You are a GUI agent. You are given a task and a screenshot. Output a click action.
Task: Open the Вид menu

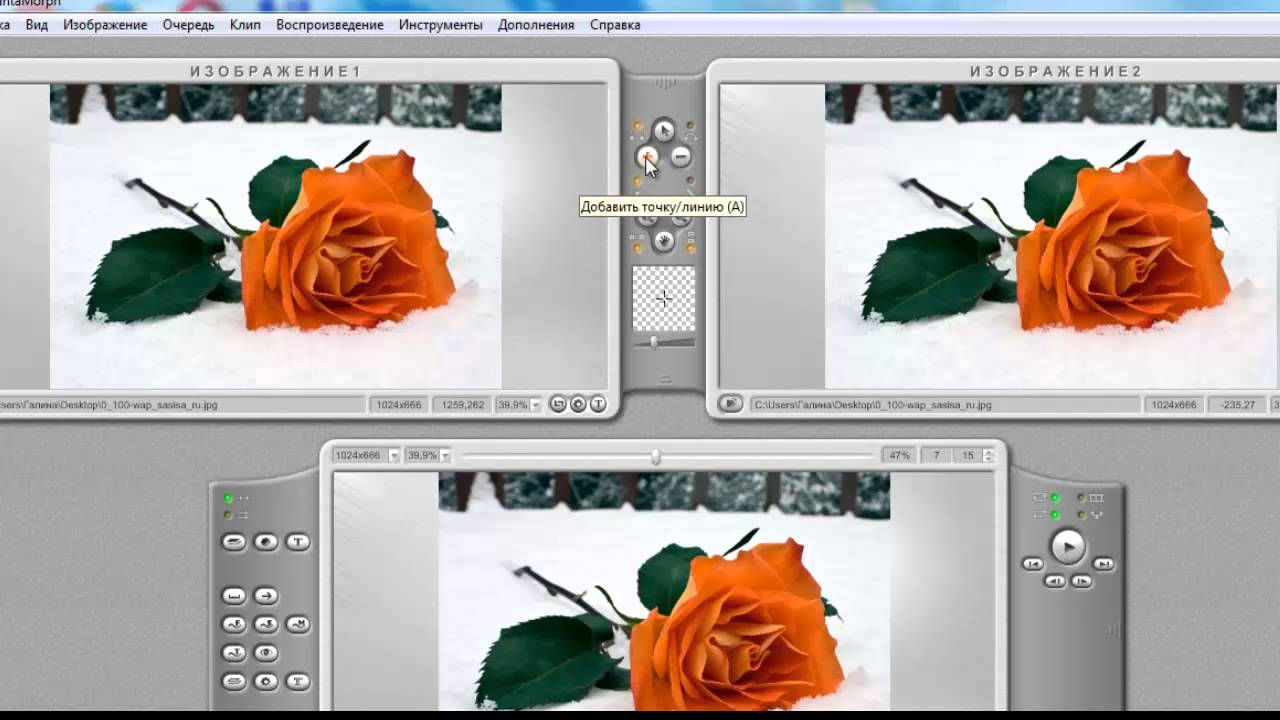[x=37, y=25]
